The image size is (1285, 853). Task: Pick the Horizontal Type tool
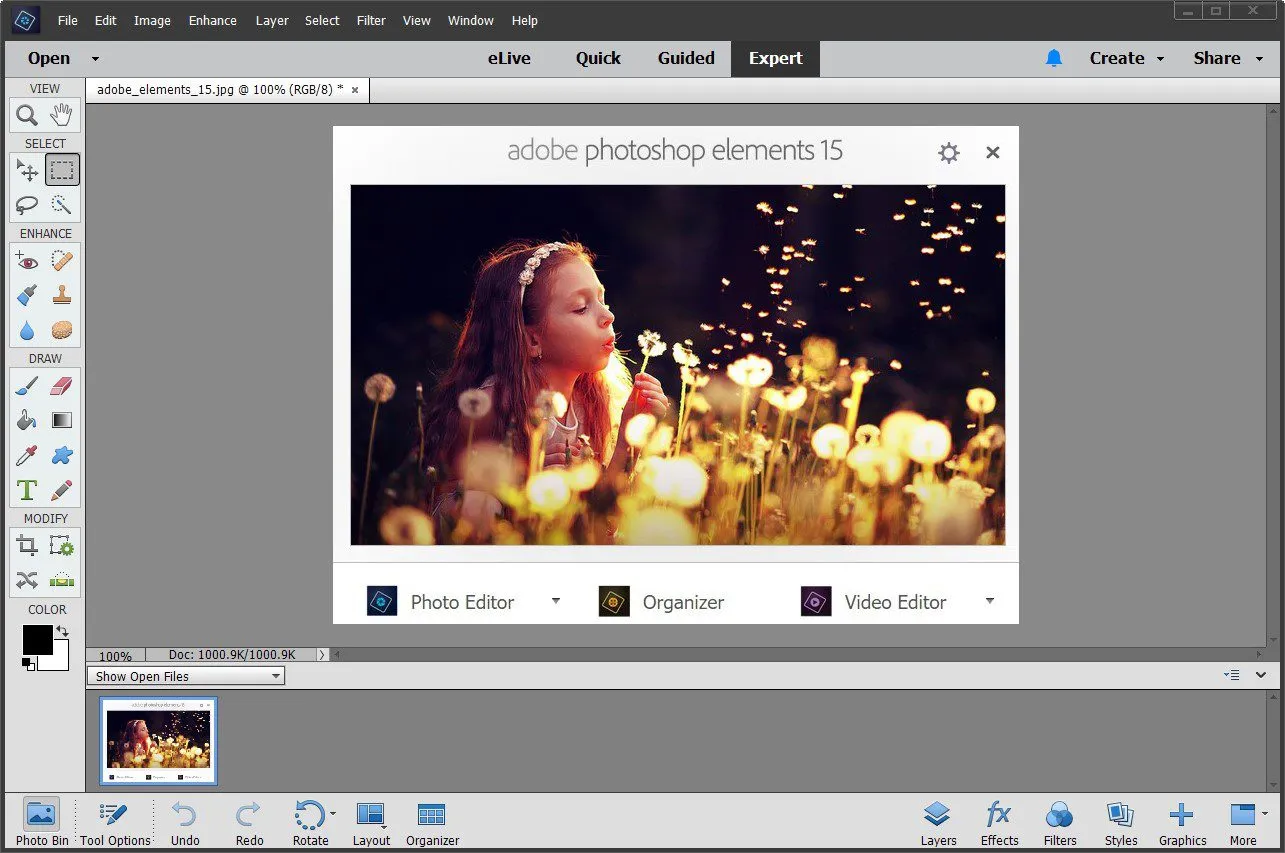(27, 490)
